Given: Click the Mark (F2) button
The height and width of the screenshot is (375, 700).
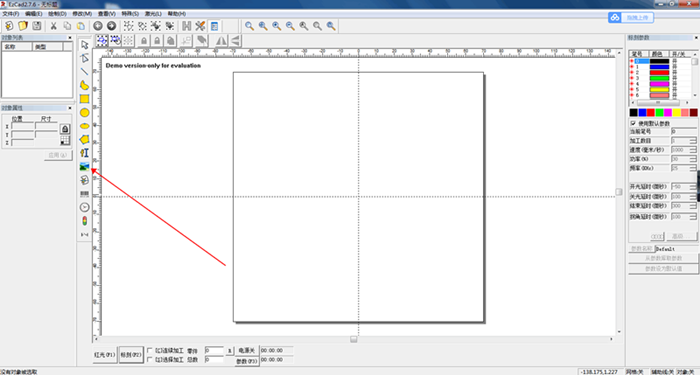Looking at the screenshot, I should coord(131,355).
